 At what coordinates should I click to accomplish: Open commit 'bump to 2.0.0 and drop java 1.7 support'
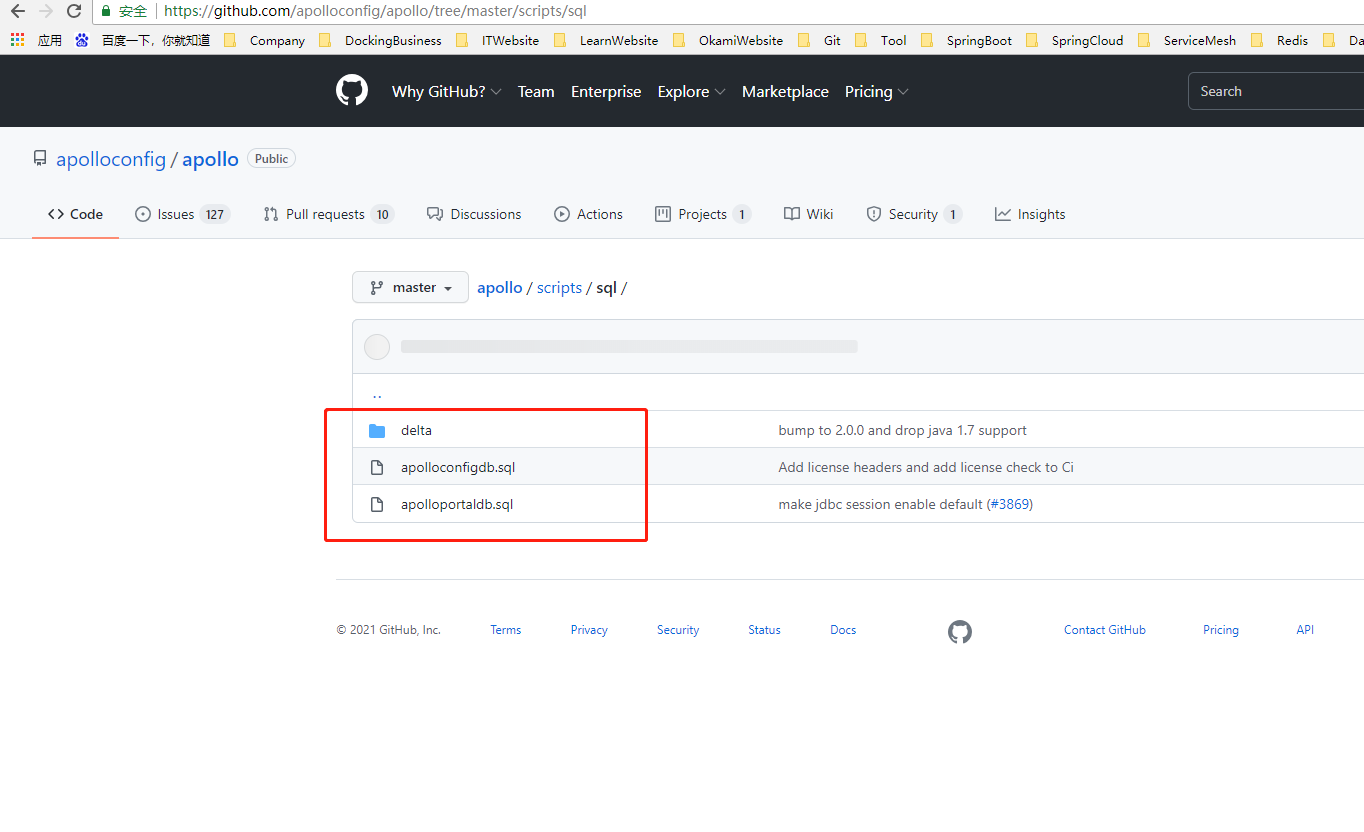coord(902,431)
